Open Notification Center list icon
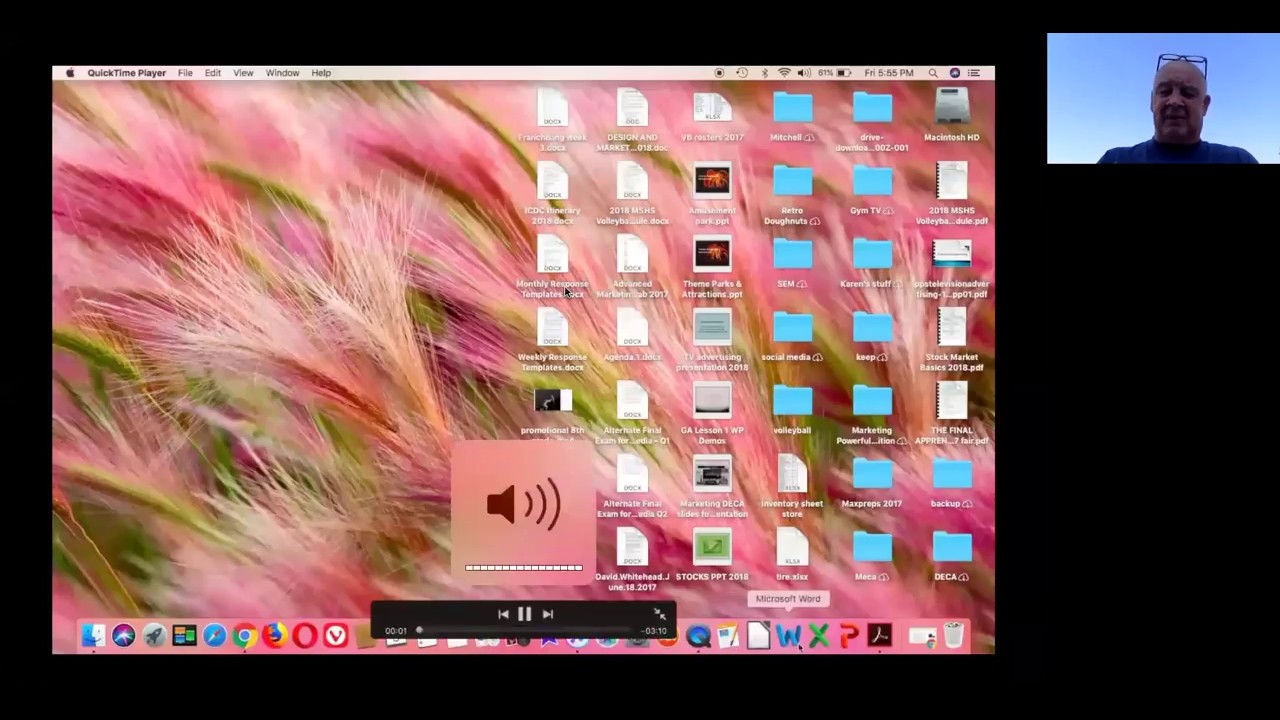Viewport: 1280px width, 720px height. pos(974,73)
